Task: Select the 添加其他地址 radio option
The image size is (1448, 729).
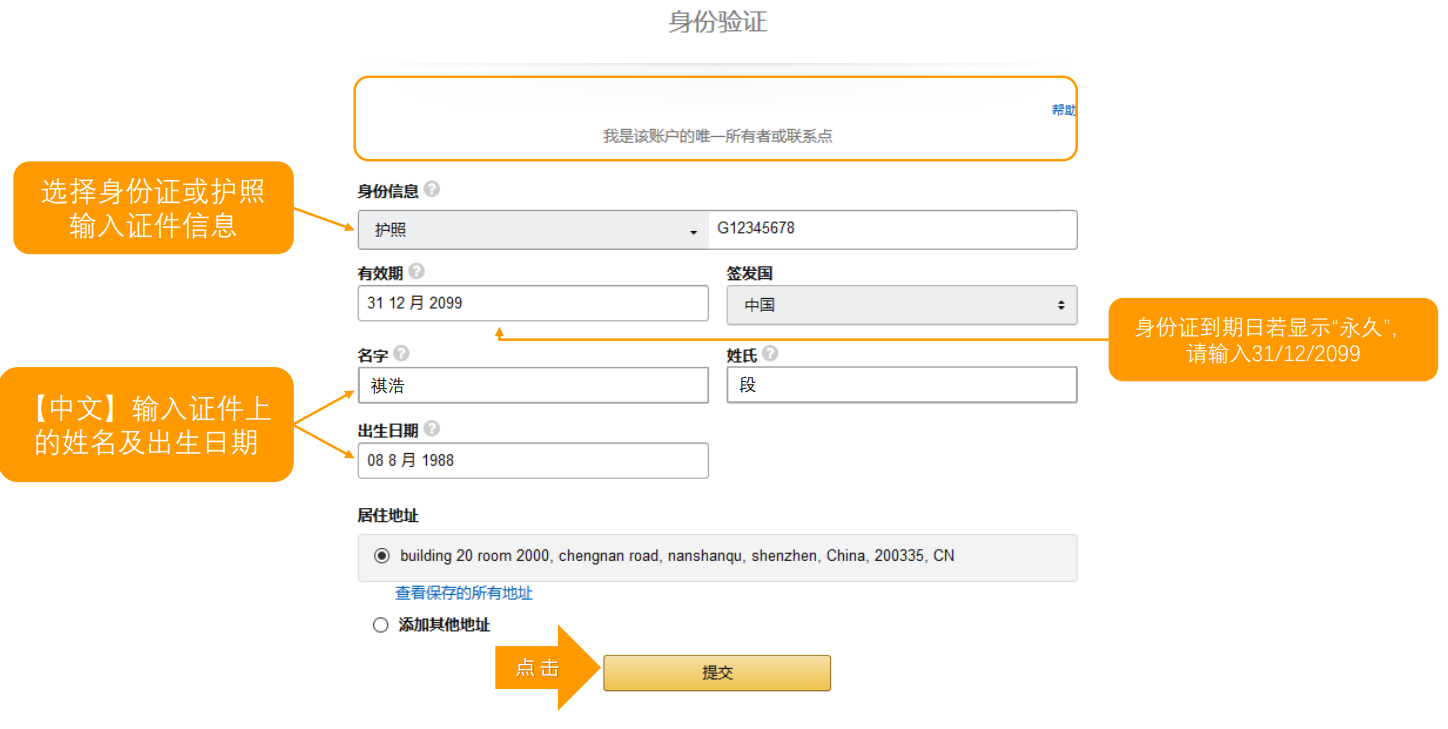Action: [380, 625]
